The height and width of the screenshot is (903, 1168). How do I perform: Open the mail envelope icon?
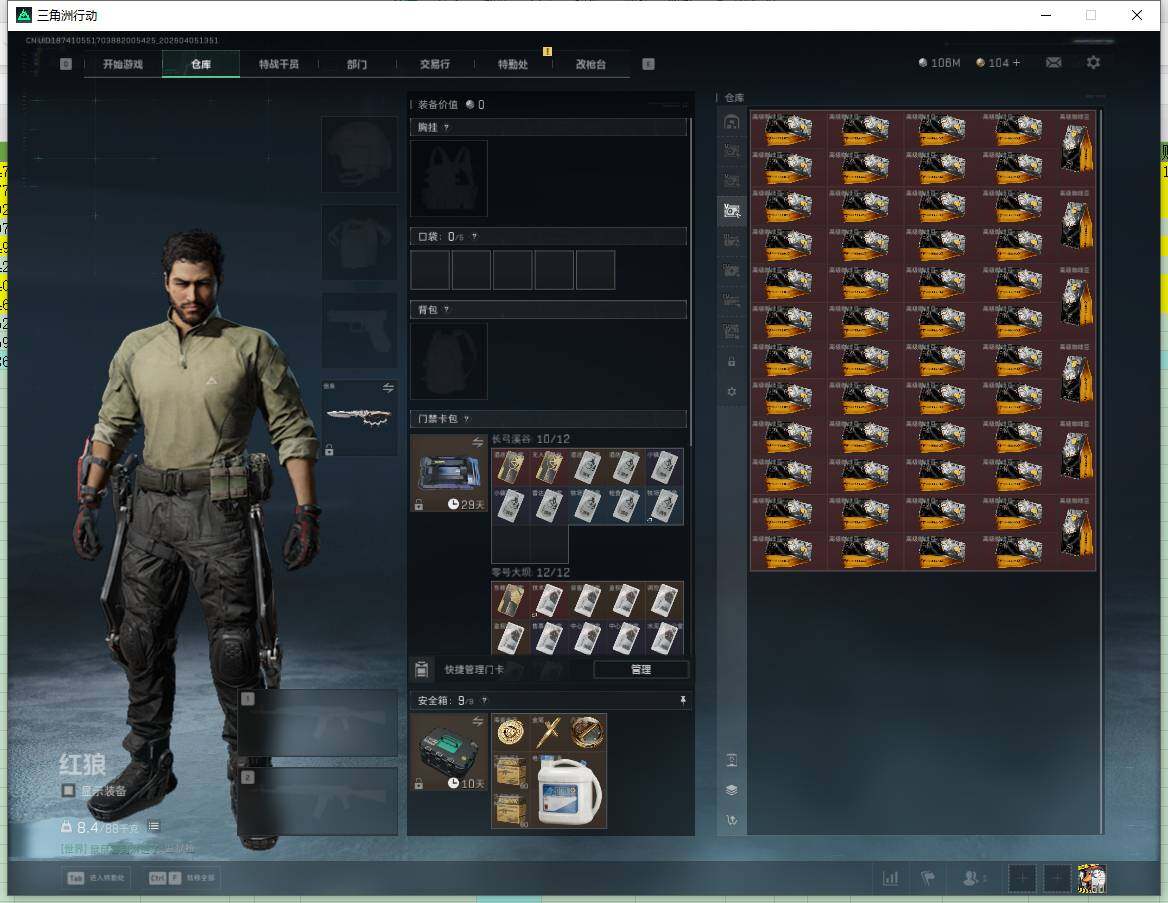click(x=1053, y=63)
